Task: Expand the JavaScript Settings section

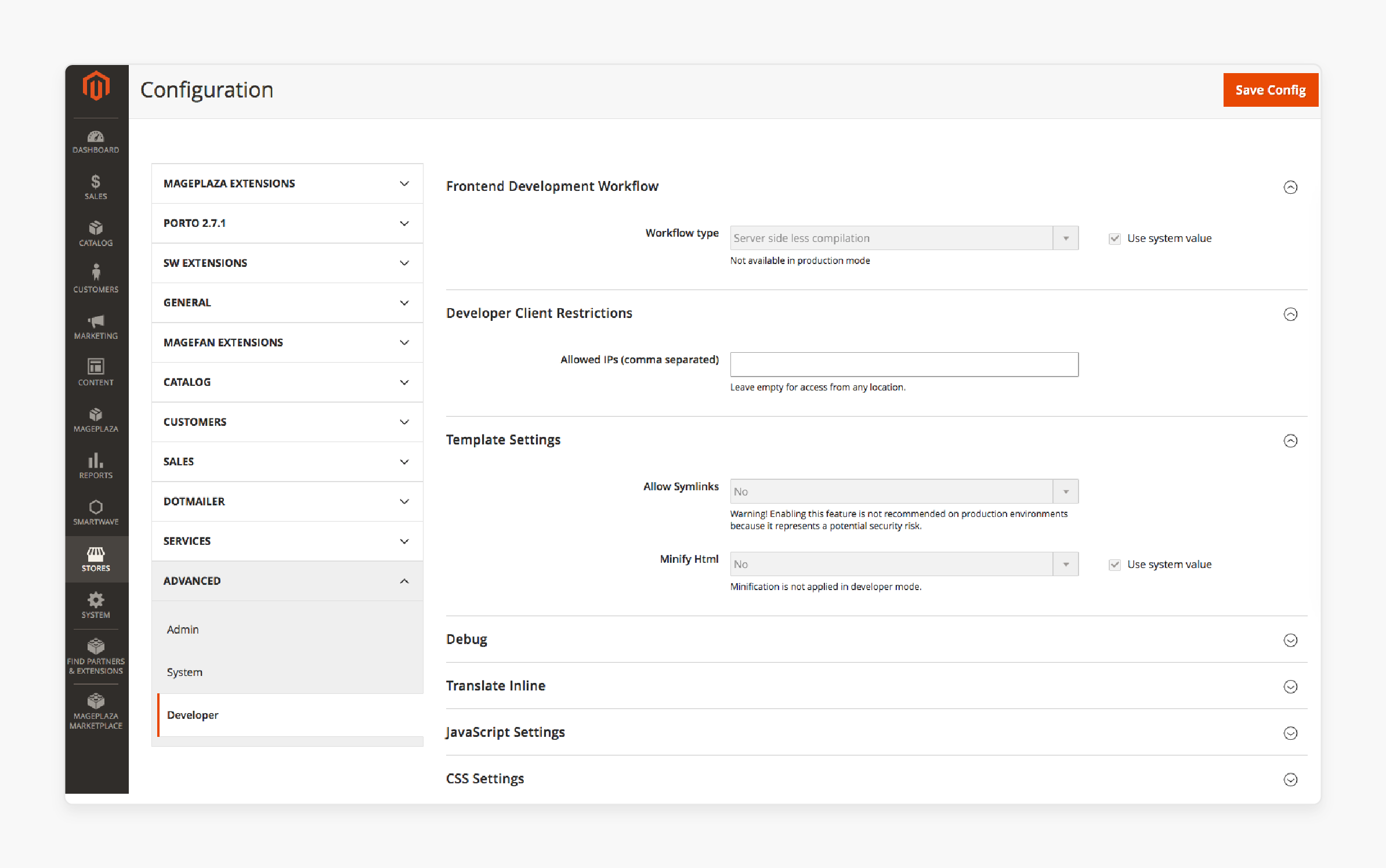Action: pos(1290,733)
